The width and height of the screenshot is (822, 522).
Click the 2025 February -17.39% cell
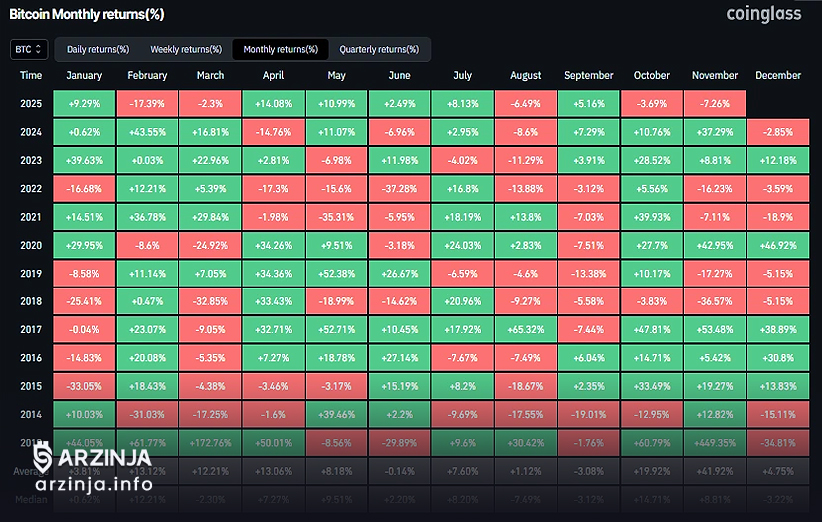(x=147, y=103)
